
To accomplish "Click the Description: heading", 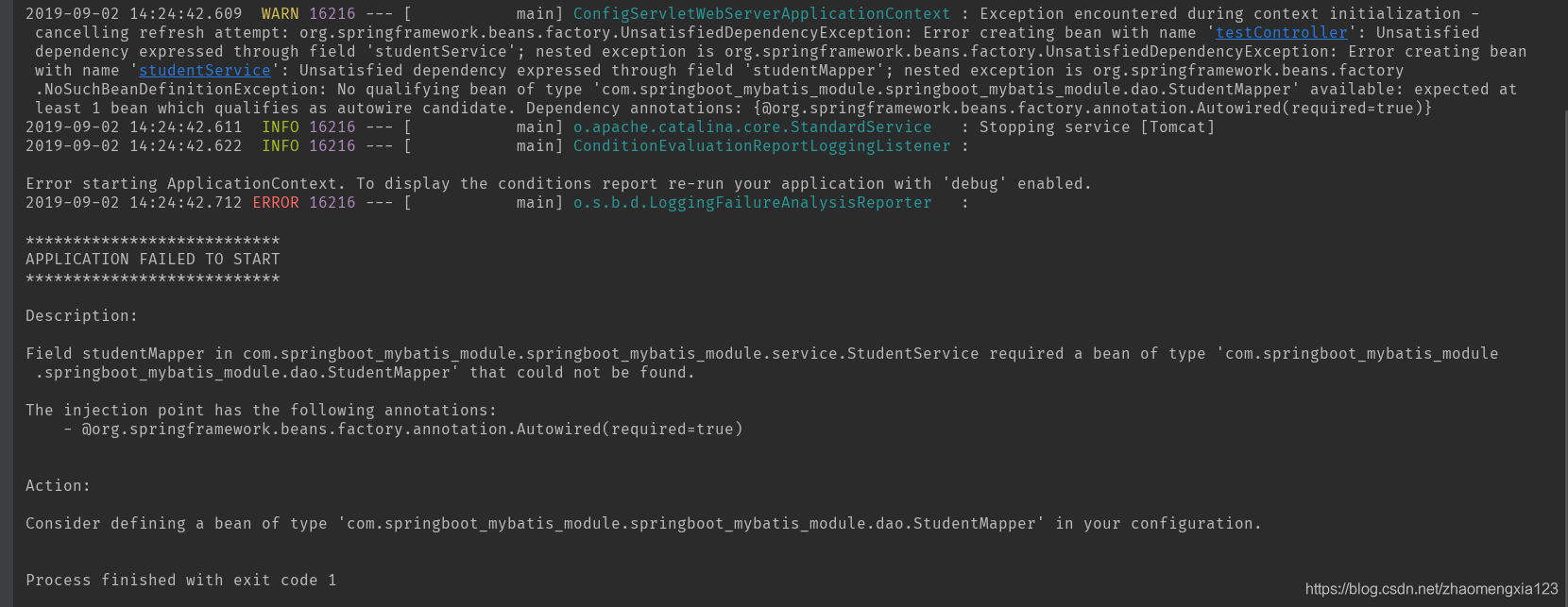I will click(81, 316).
